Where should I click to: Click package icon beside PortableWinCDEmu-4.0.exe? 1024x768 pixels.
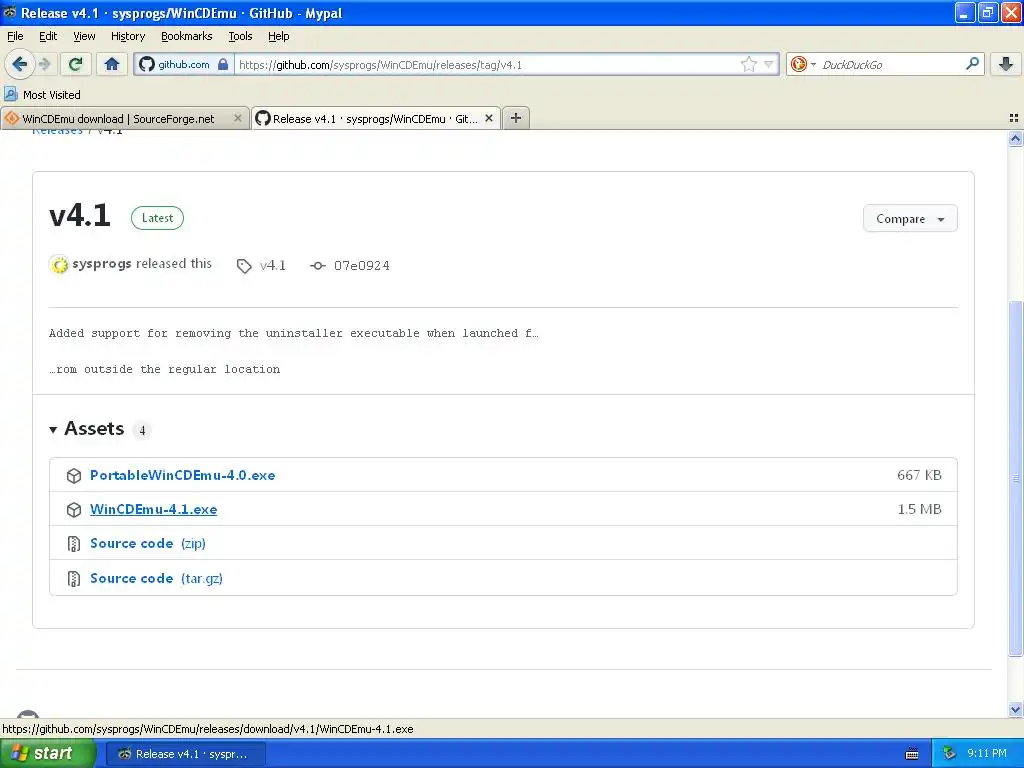click(74, 476)
